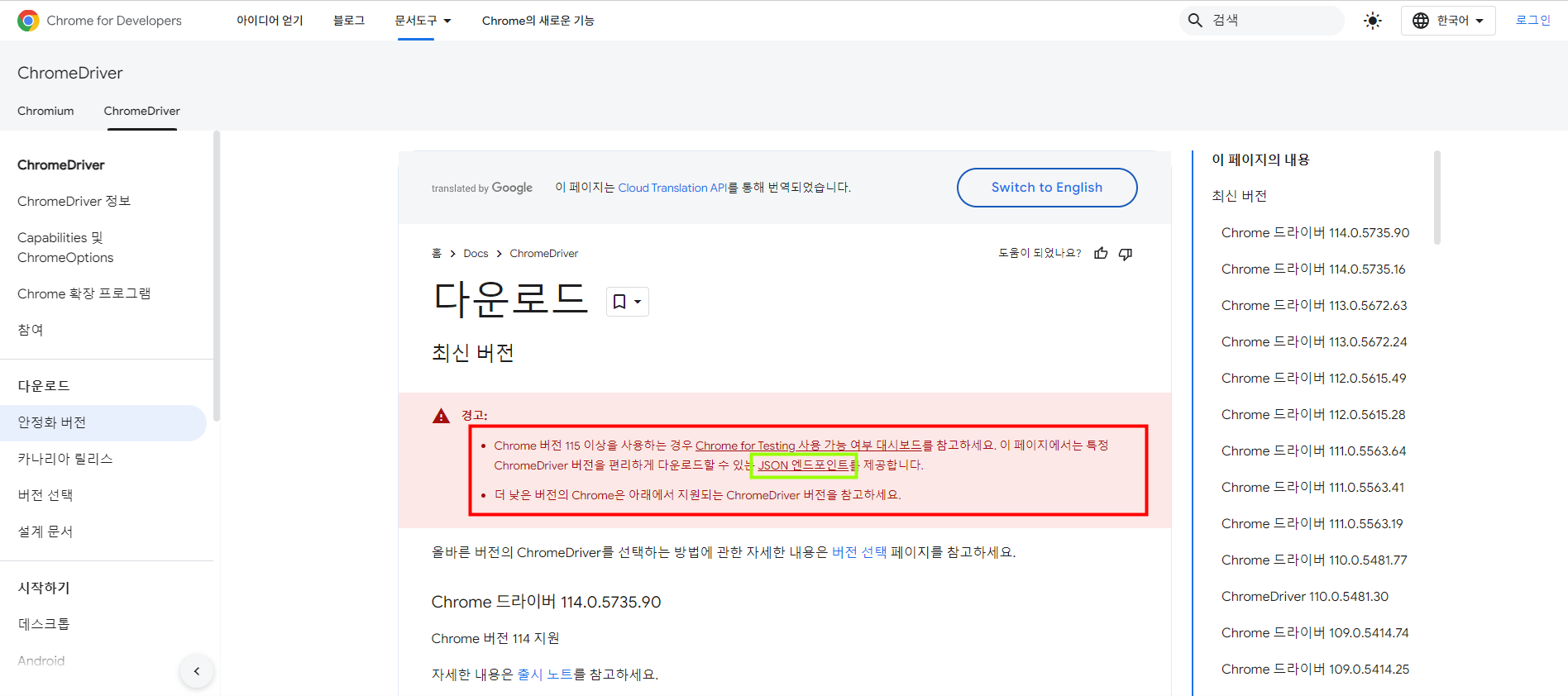The width and height of the screenshot is (1568, 696).
Task: Open the JSON 엔드포인트 link
Action: 803,465
